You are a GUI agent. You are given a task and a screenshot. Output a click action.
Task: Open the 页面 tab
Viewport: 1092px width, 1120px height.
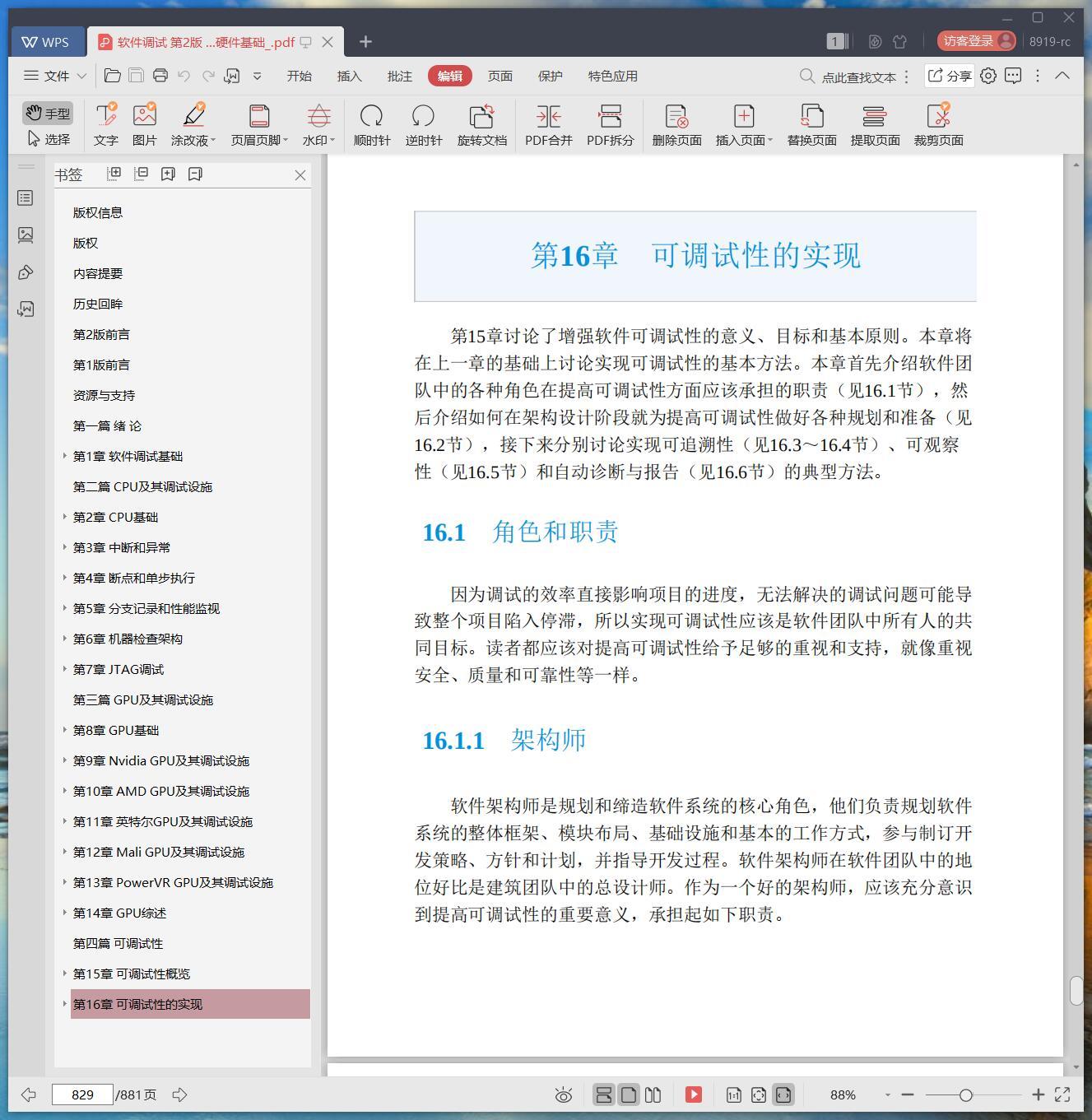pyautogui.click(x=500, y=76)
